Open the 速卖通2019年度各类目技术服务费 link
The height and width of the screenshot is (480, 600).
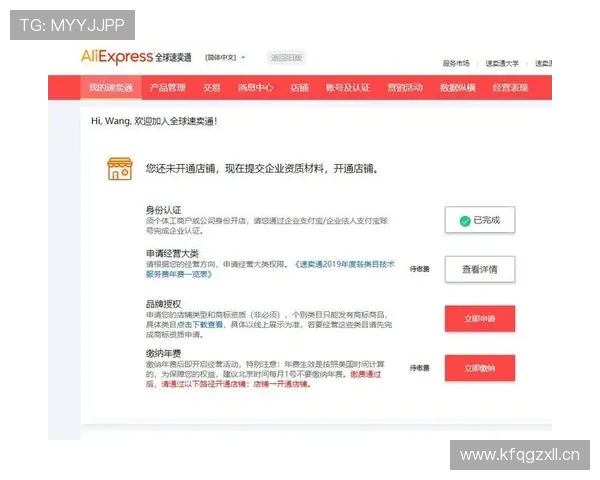coord(270,269)
